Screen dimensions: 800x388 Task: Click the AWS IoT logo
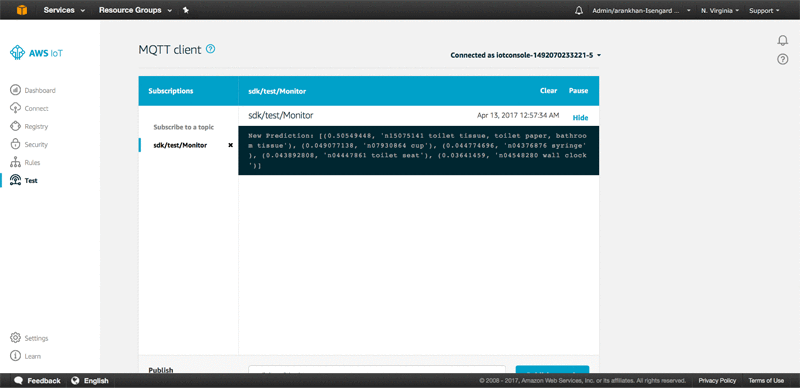[37, 53]
